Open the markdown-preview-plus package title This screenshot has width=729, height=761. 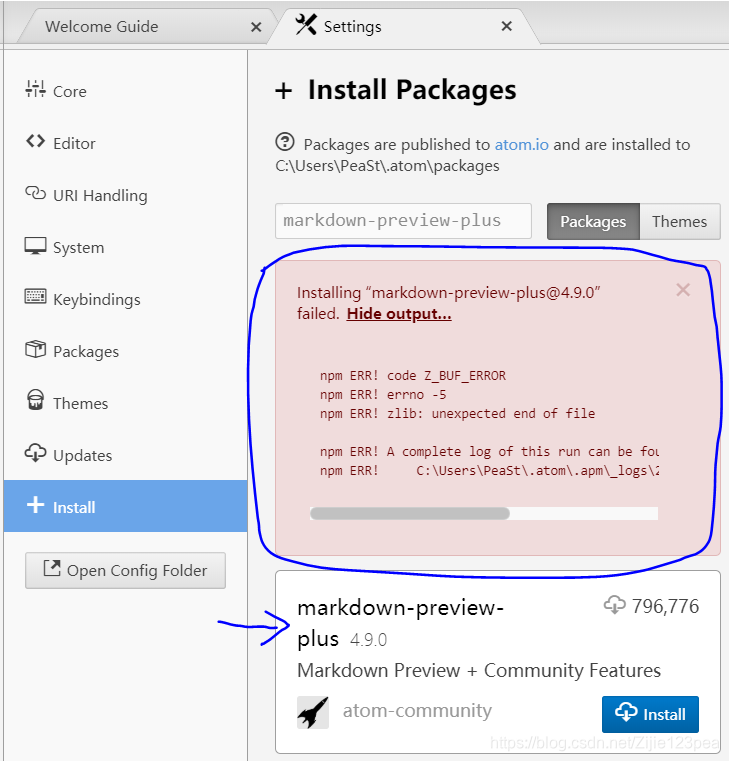click(x=400, y=623)
